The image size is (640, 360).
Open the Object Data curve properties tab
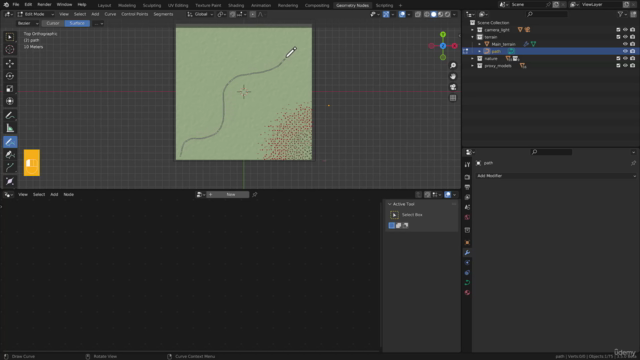point(467,283)
